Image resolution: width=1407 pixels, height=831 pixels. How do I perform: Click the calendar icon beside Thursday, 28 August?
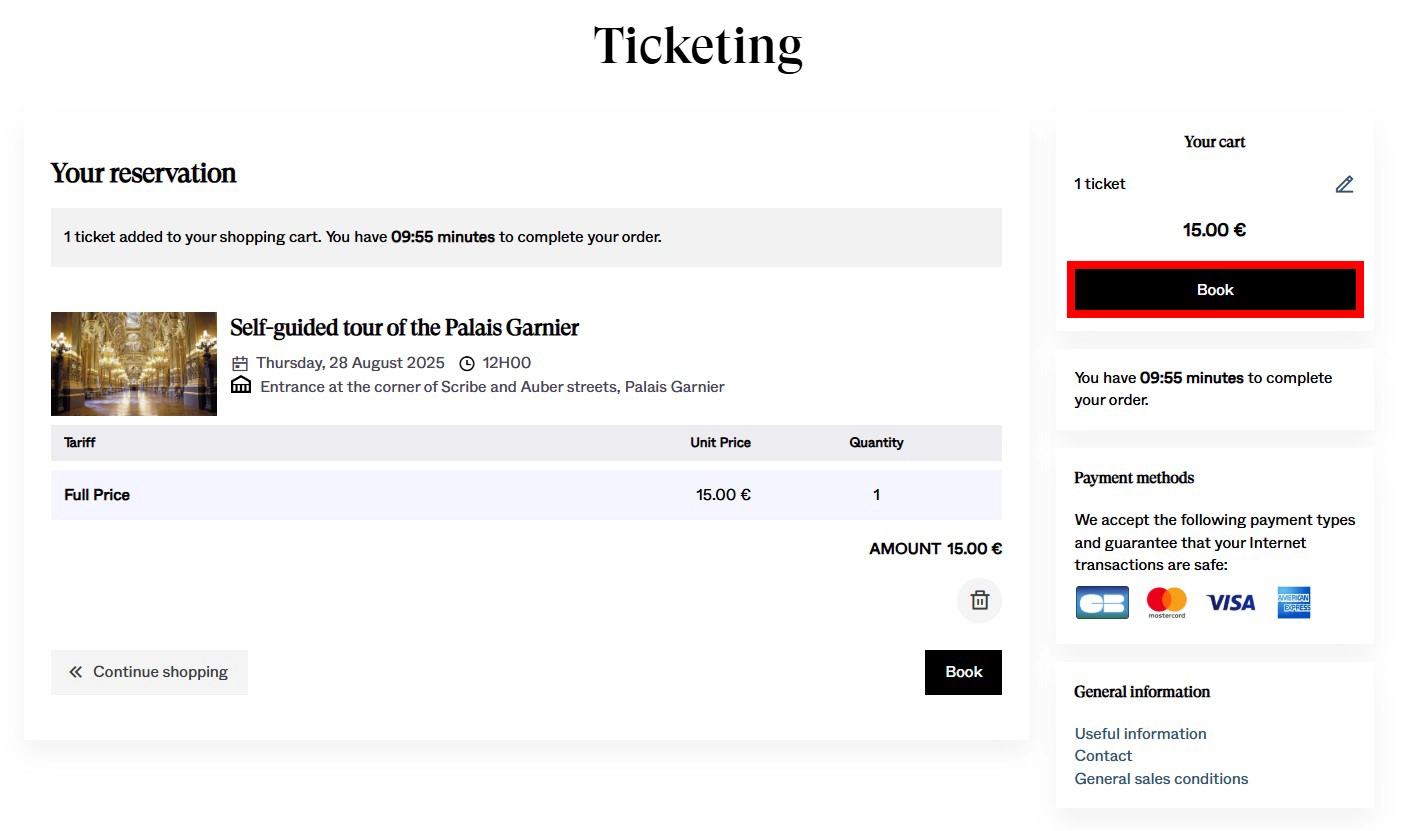tap(240, 363)
